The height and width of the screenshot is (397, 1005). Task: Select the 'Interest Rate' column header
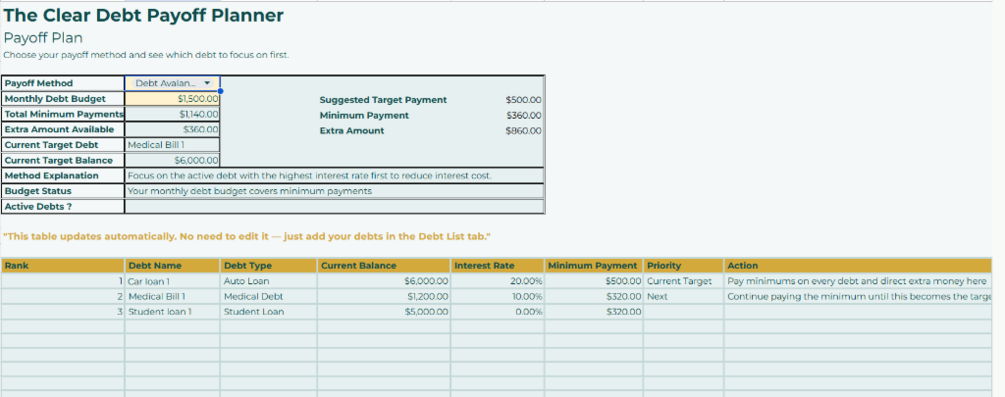tap(497, 266)
